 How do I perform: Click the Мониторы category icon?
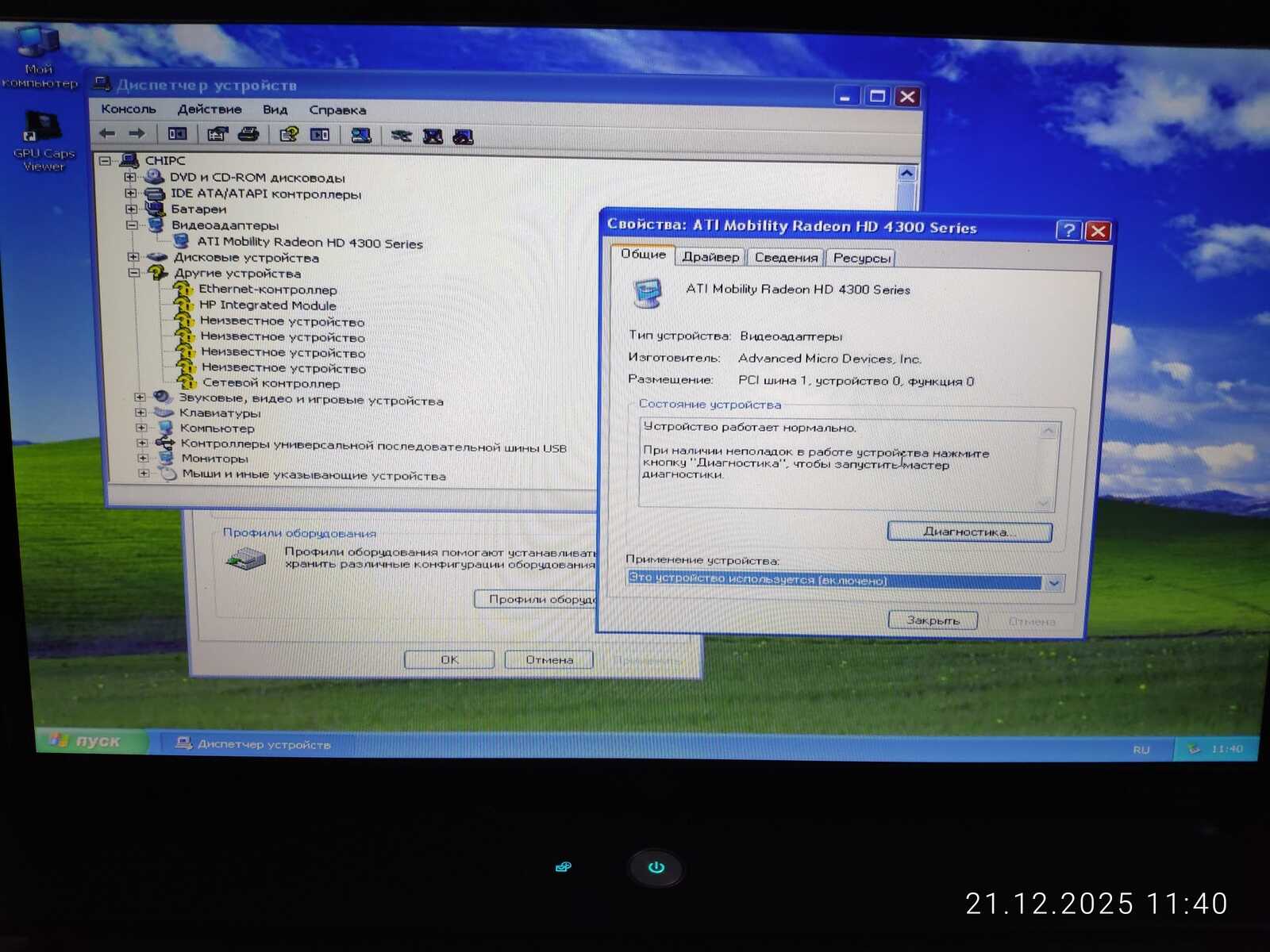click(166, 458)
